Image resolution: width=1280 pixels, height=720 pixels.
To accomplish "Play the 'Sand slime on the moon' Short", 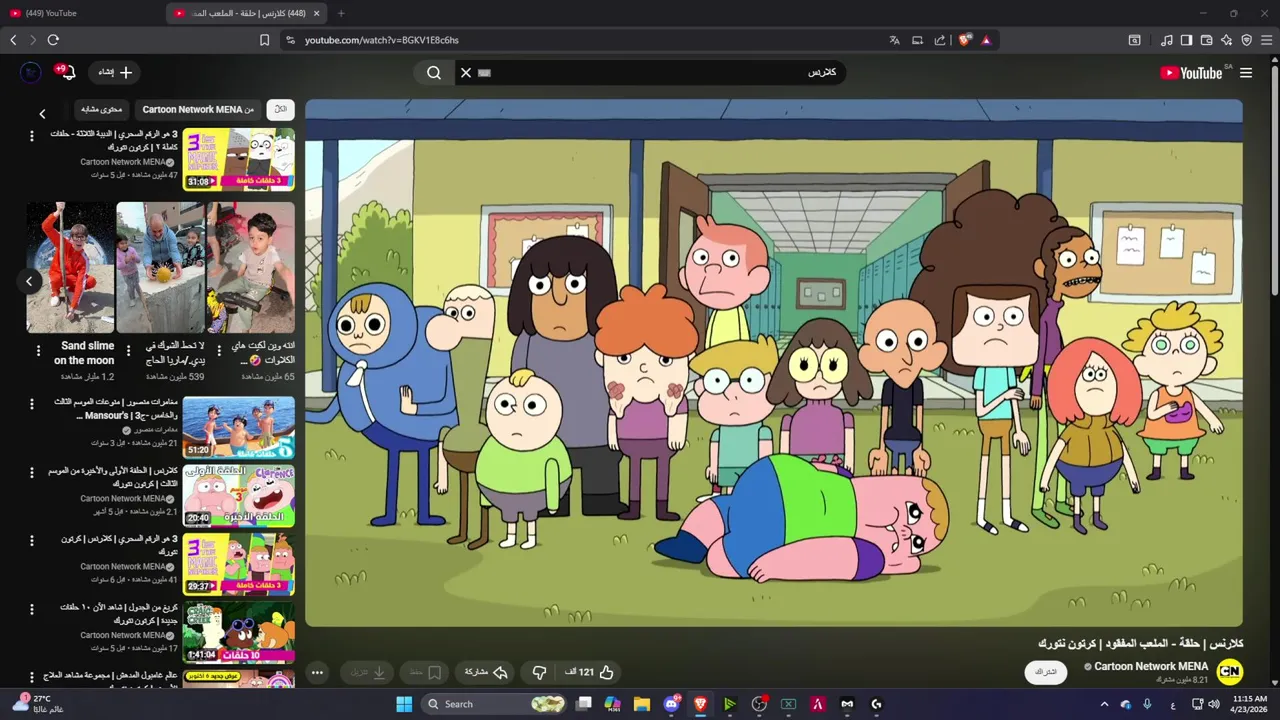I will [70, 267].
